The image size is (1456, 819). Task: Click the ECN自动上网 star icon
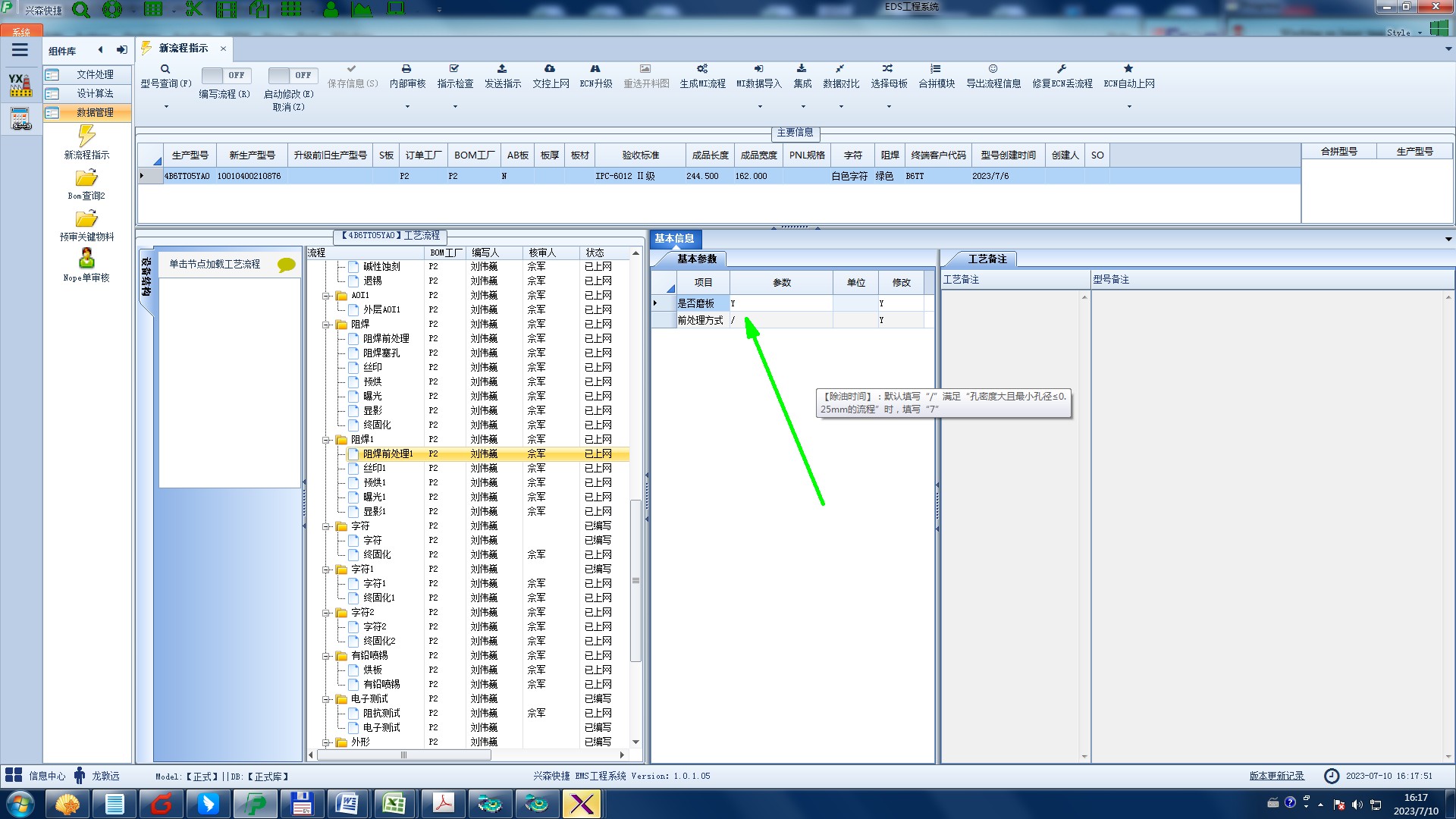(1128, 69)
